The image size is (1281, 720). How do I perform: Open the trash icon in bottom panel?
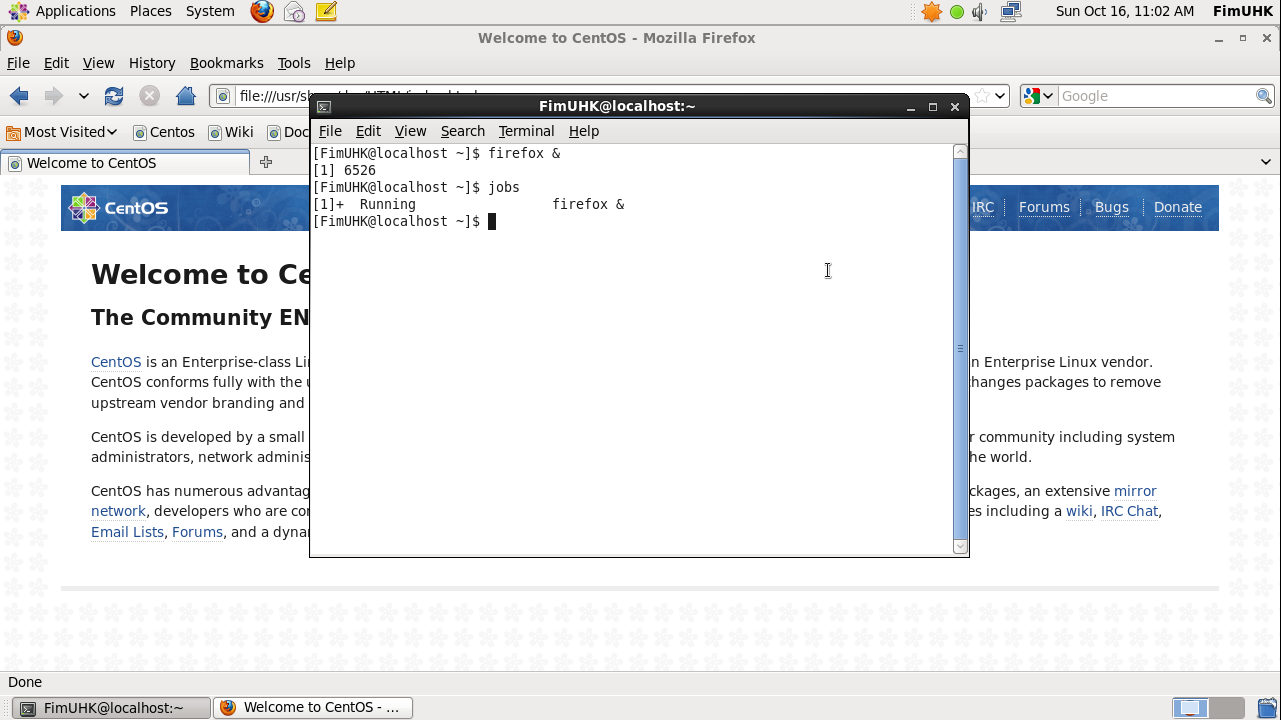click(x=1267, y=708)
